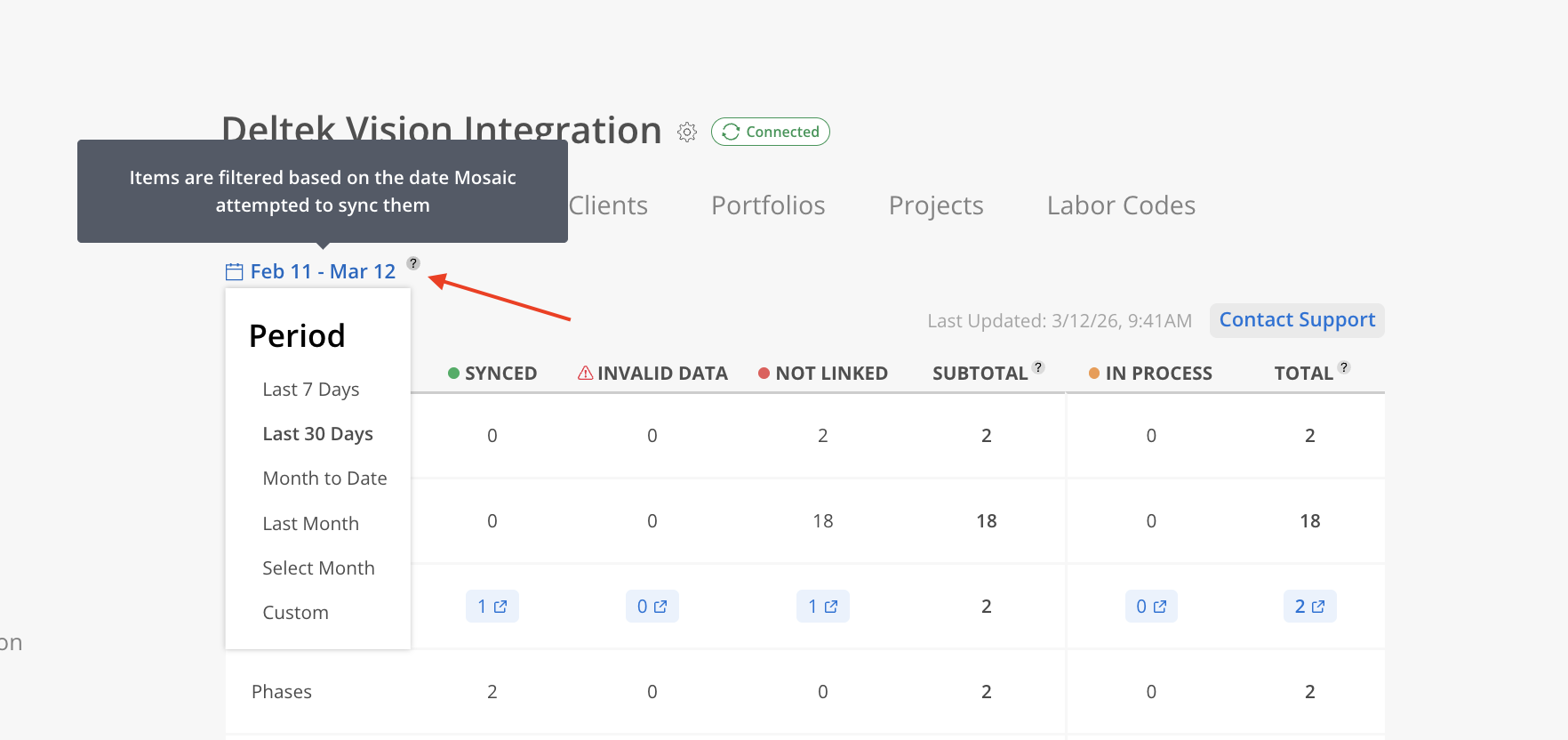Switch to the Portfolios tab
Viewport: 1568px width, 740px height.
768,205
